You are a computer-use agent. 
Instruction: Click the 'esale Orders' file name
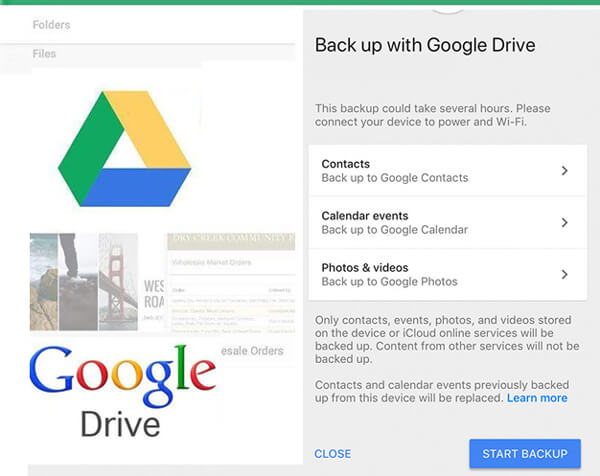pos(252,351)
